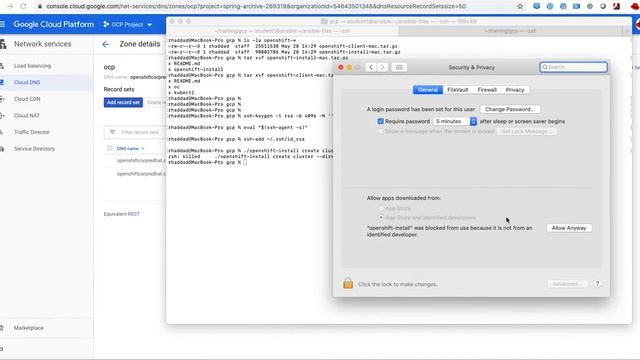Select the General tab in Security & Privacy
Viewport: 640px width, 360px height.
[x=428, y=90]
